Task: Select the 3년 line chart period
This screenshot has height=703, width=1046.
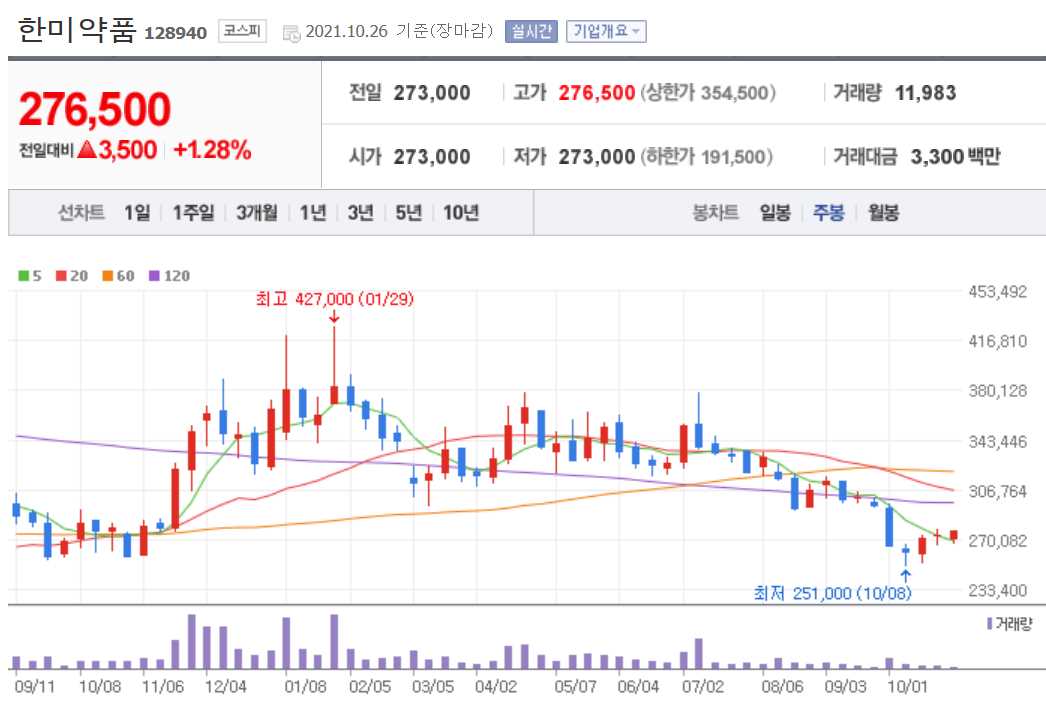Action: (x=360, y=213)
